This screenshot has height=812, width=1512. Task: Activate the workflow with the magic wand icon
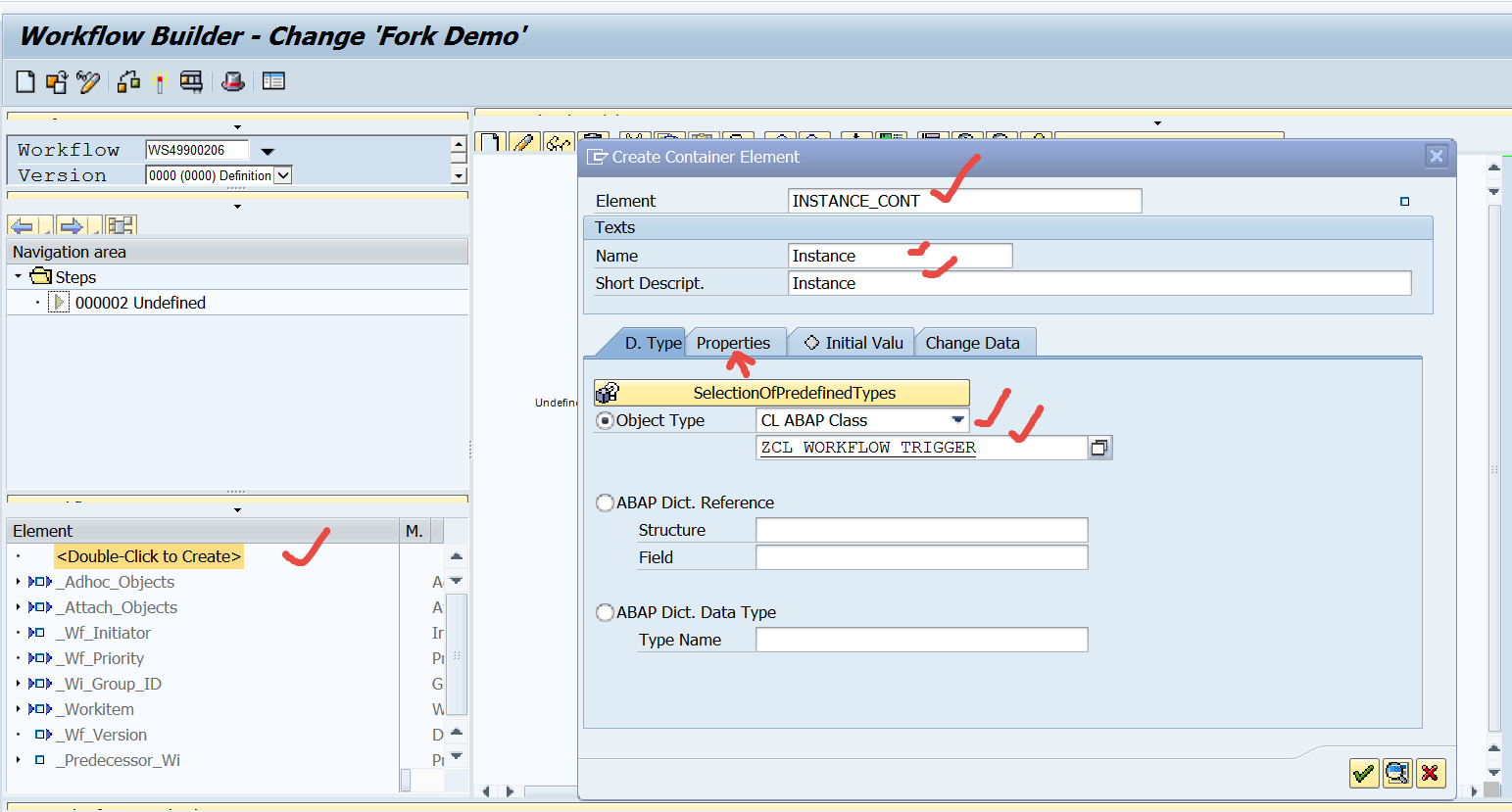click(x=160, y=81)
